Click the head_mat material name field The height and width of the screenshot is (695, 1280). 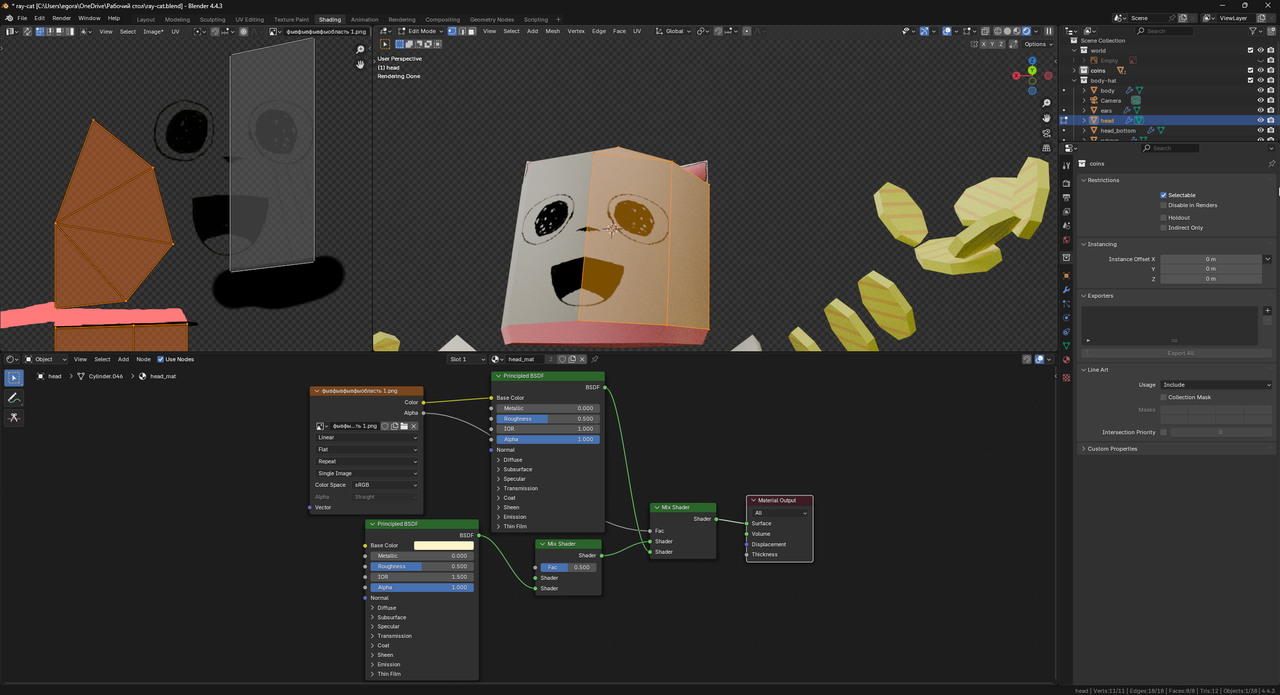click(x=524, y=359)
